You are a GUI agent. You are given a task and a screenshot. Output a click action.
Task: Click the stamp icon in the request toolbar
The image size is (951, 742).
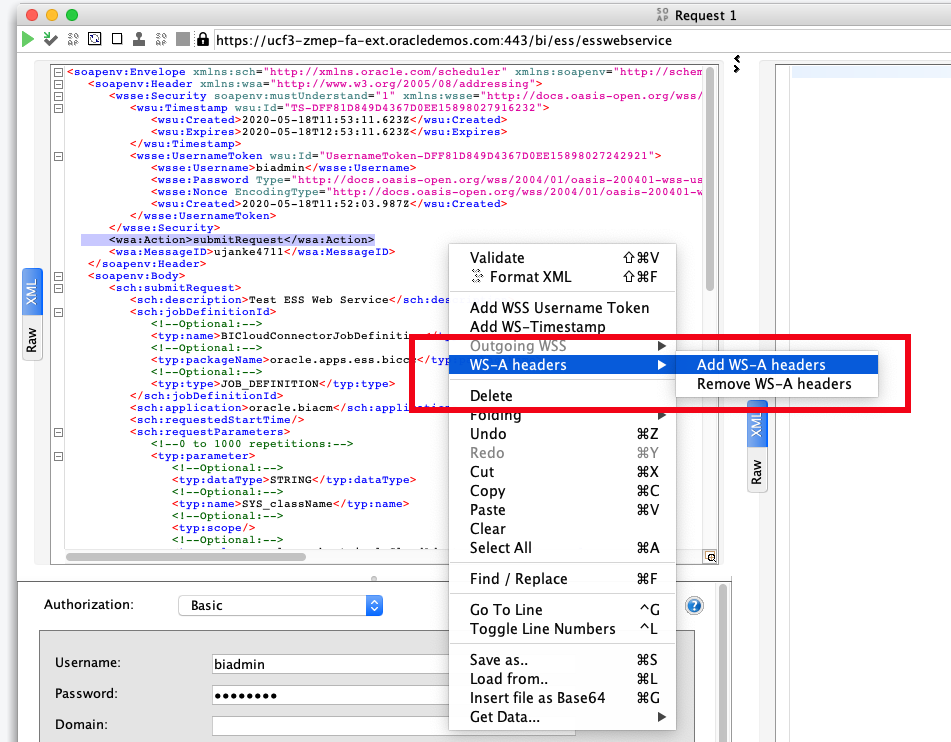139,41
